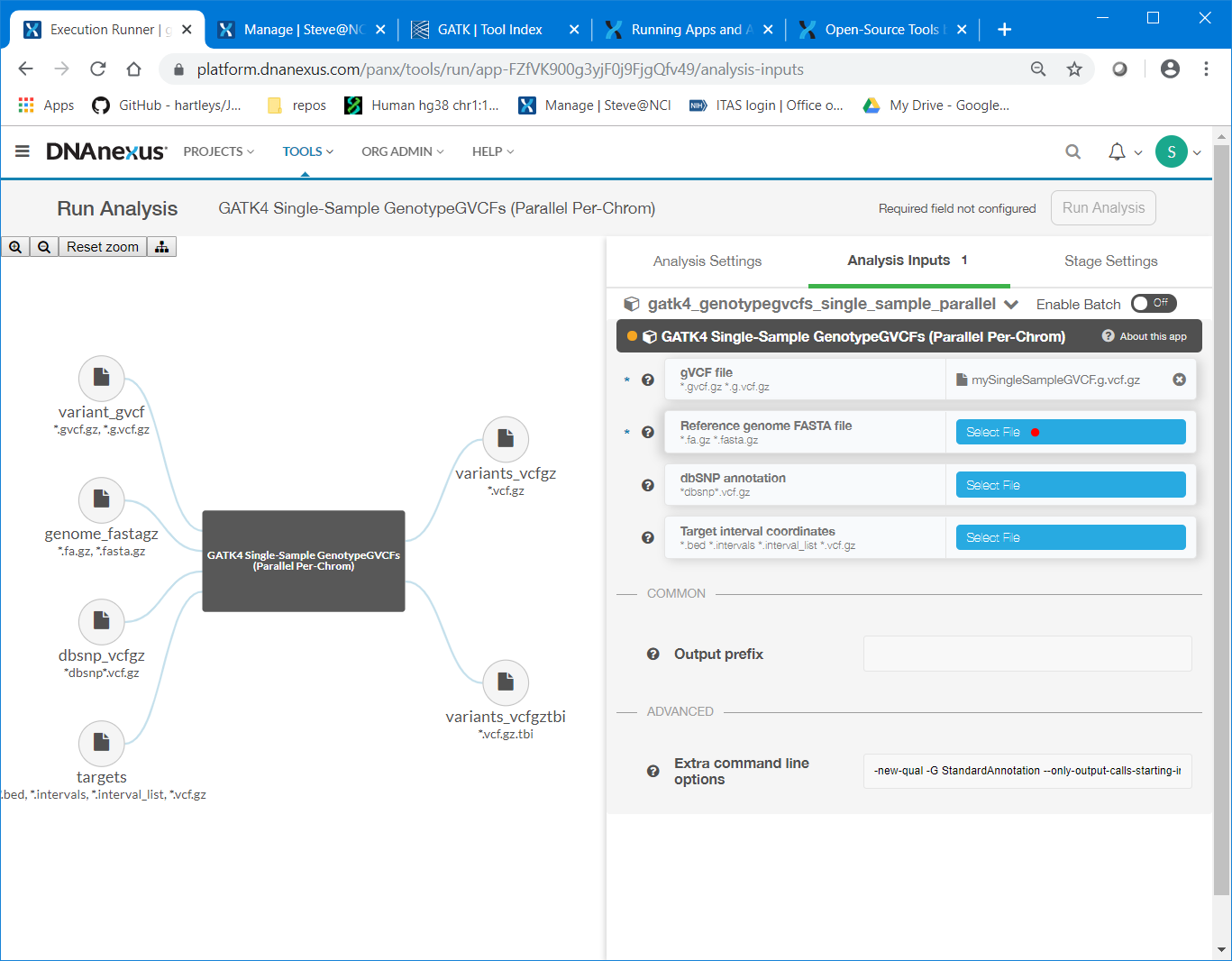Remove the mySingleSampleGVCF.g.vcf.gz file
The image size is (1232, 961).
point(1179,380)
